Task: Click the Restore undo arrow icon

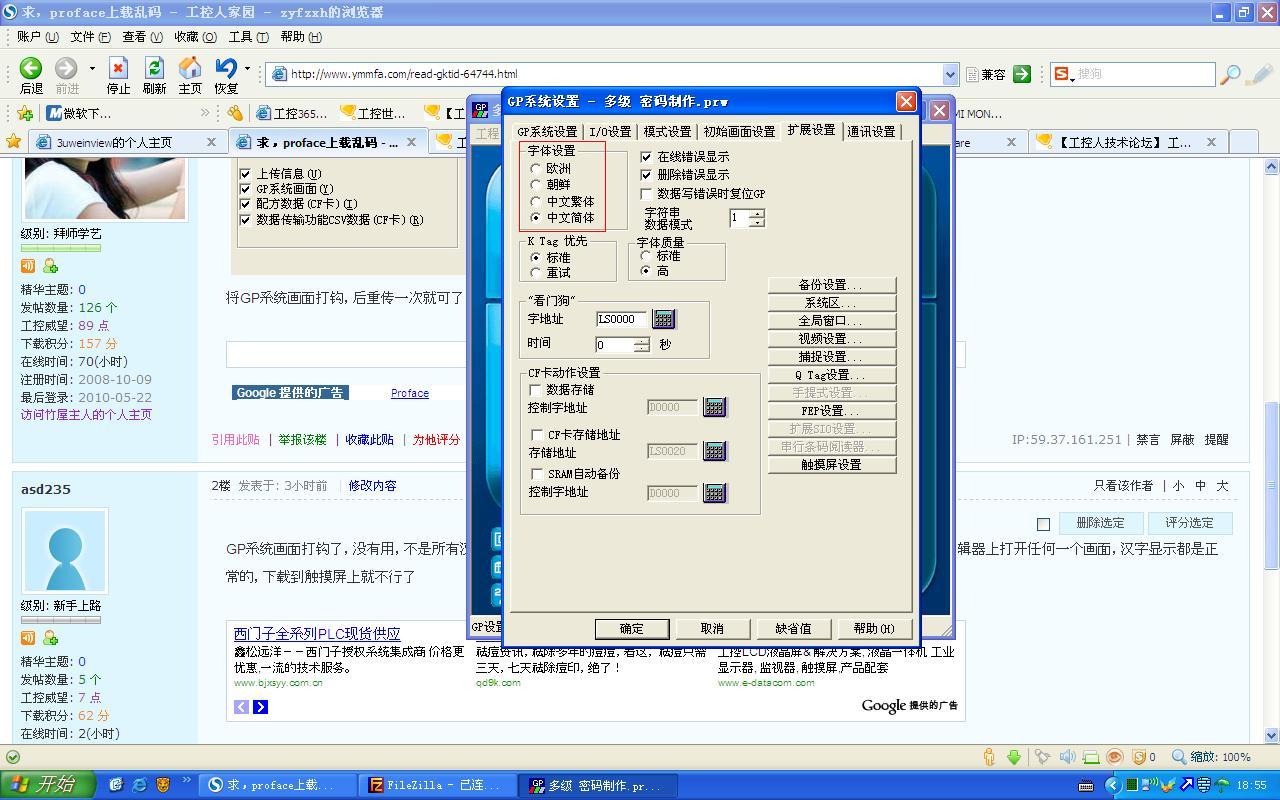Action: point(226,68)
